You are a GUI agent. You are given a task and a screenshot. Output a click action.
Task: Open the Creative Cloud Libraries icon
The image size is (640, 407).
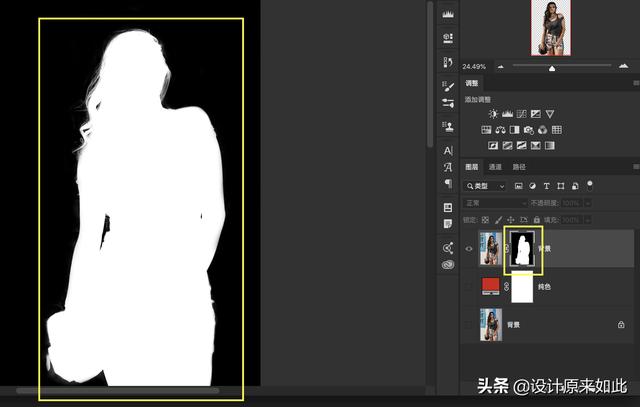point(448,265)
